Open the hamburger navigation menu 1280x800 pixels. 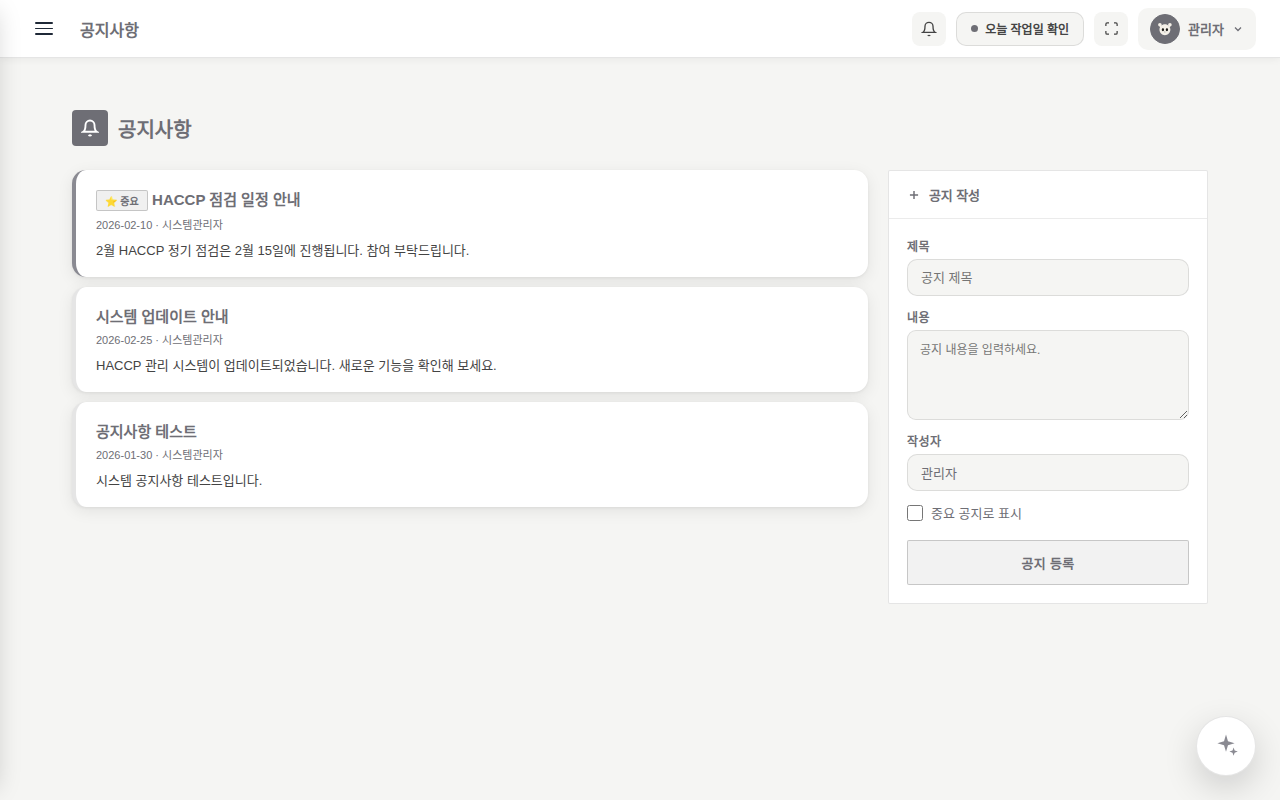[44, 29]
